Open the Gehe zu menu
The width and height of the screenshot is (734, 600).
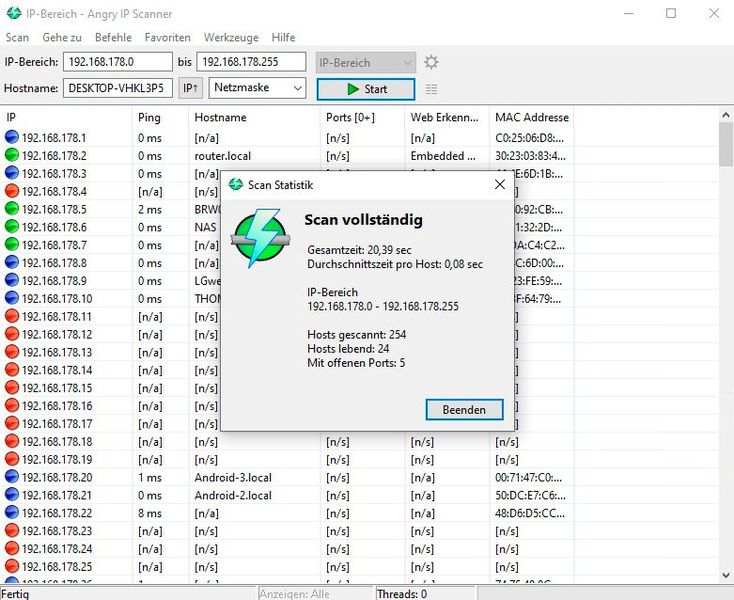(x=62, y=37)
